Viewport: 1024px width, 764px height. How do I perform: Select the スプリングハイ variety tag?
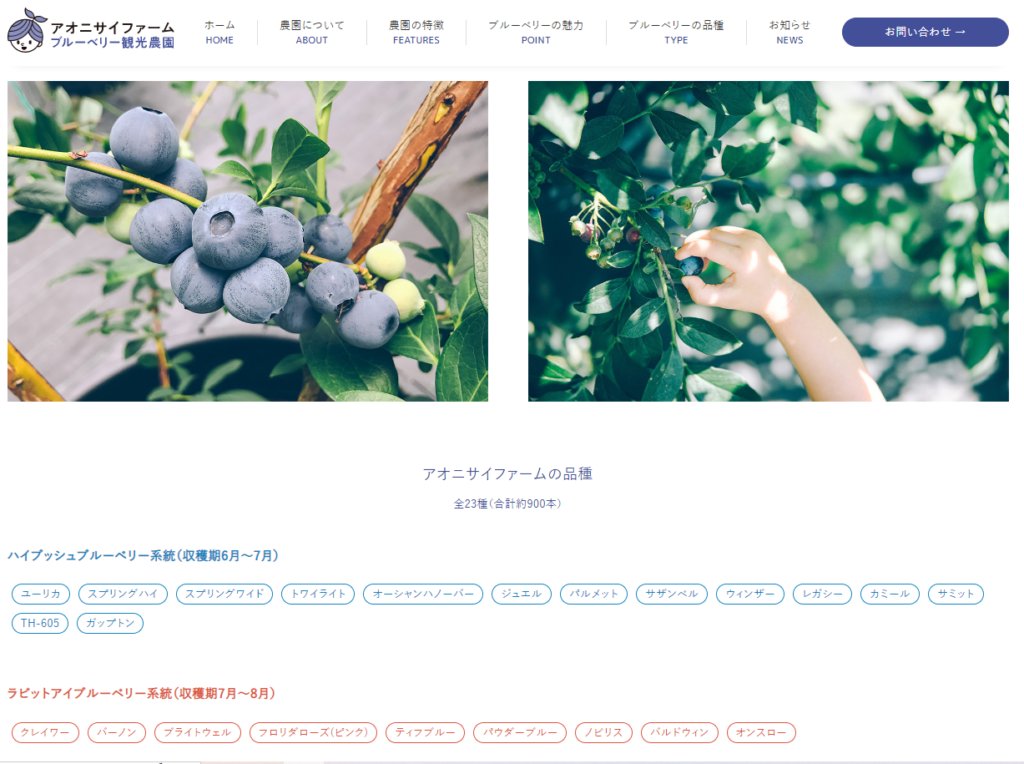(x=123, y=594)
